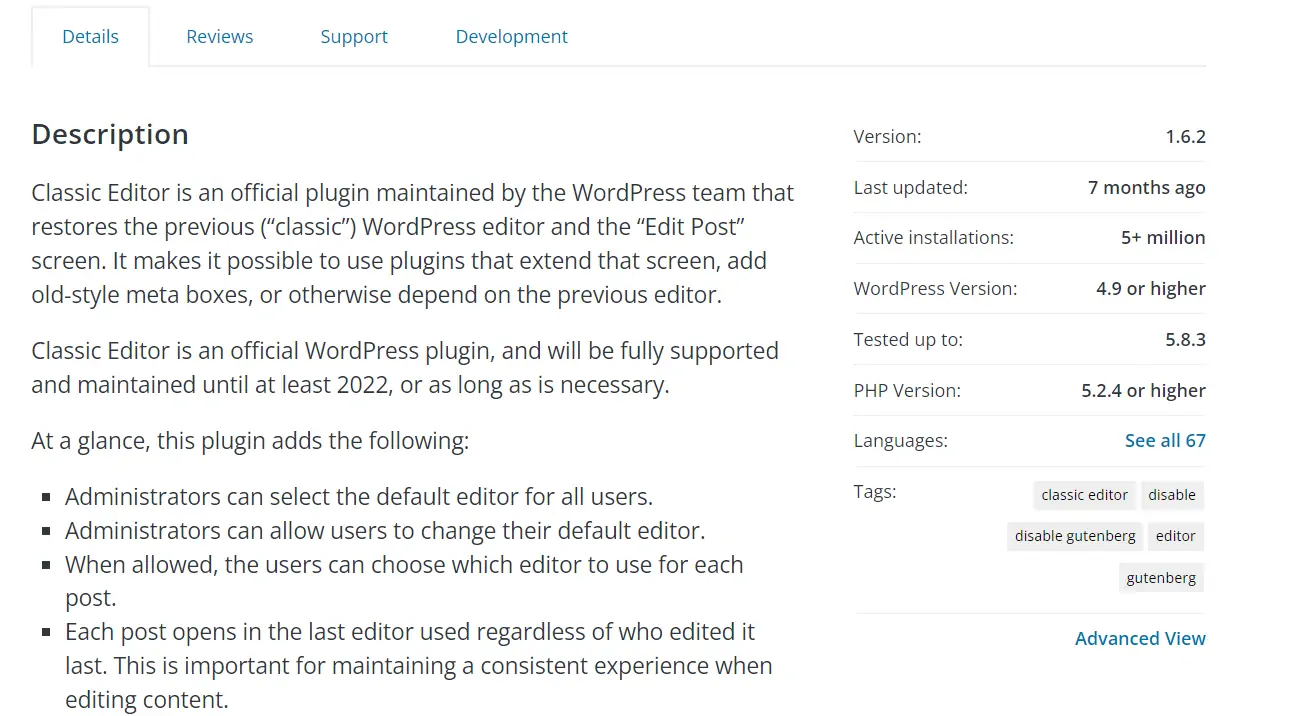Click the '7 months ago' last updated value
This screenshot has height=716, width=1292.
[x=1146, y=188]
